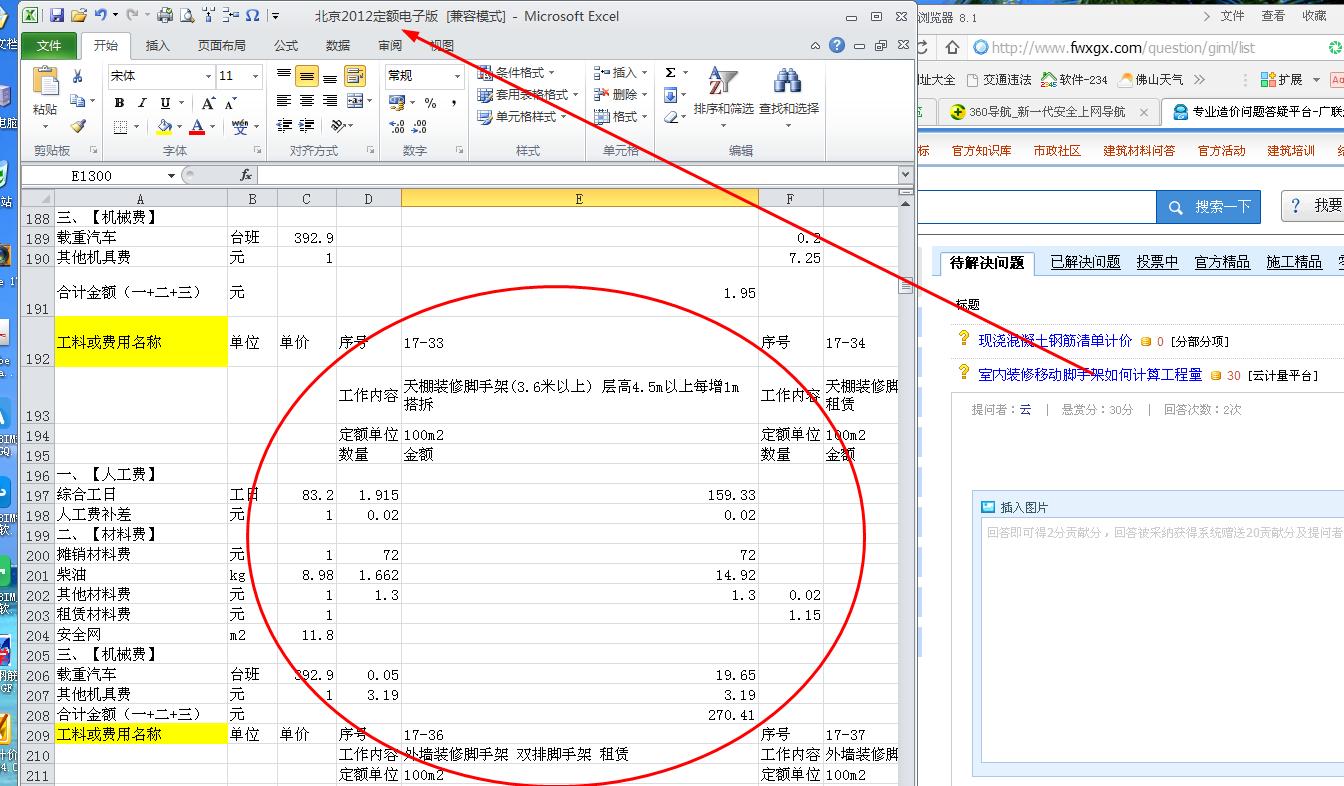1344x786 pixels.
Task: Select the Format Painter brush
Action: (78, 126)
